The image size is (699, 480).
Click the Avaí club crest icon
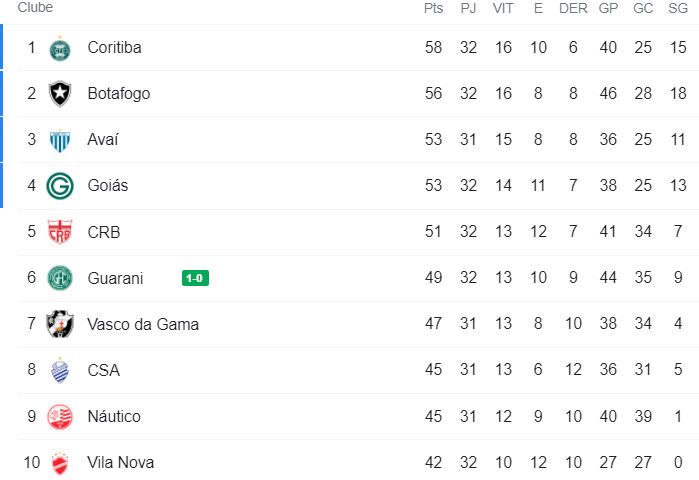60,140
